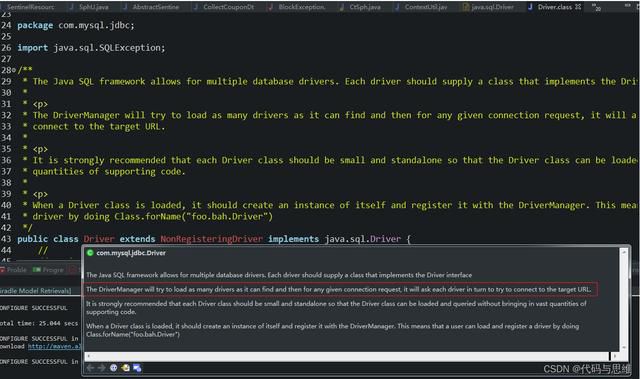Image resolution: width=640 pixels, height=379 pixels.
Task: Click the down arrow of the popup vertical scrollbar
Action: click(x=624, y=347)
